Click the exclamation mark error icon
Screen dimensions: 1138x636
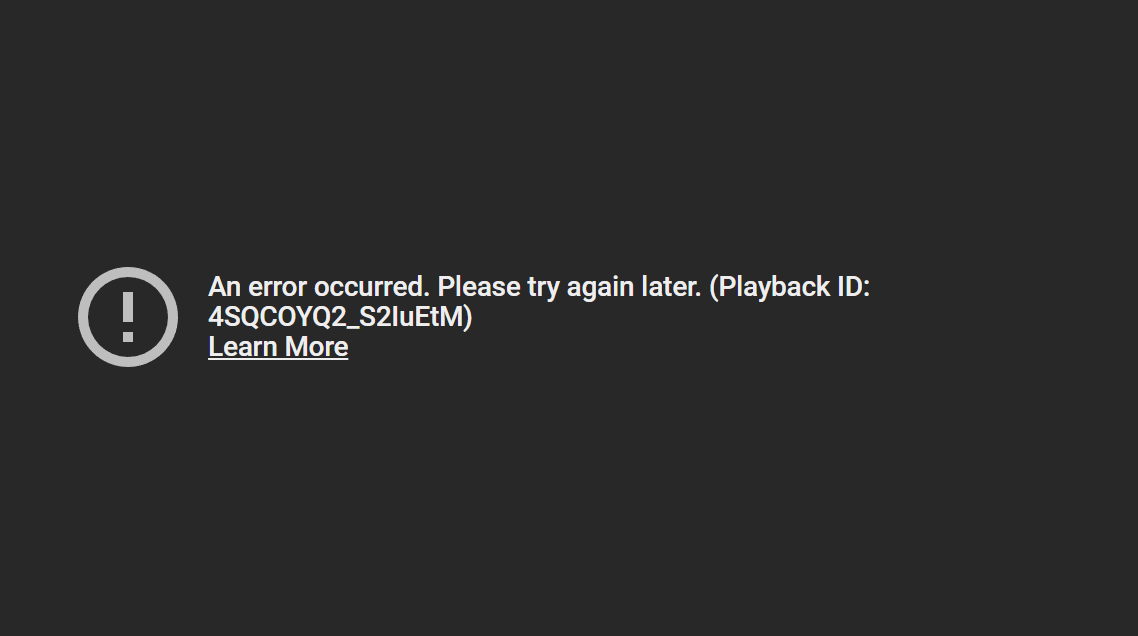click(x=128, y=317)
